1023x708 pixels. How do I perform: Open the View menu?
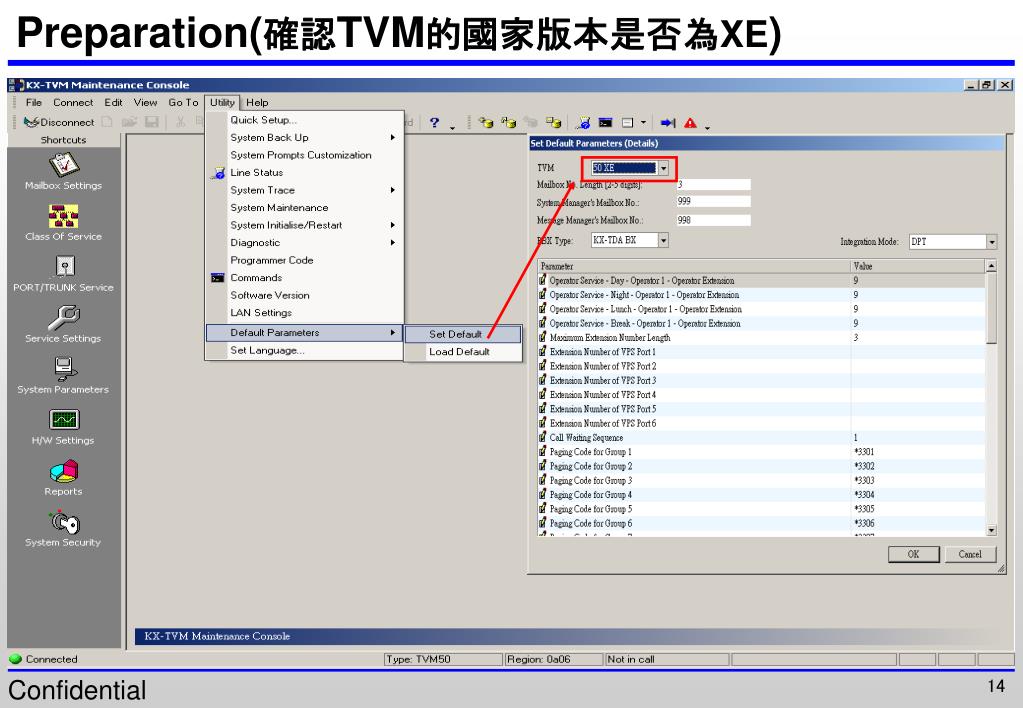pyautogui.click(x=145, y=102)
